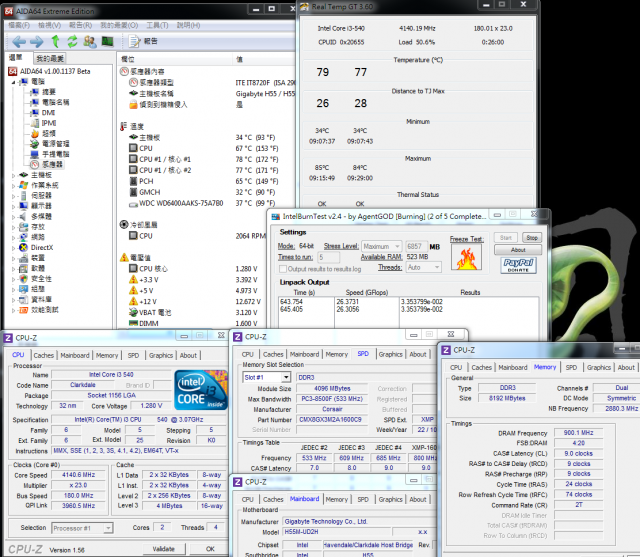Go forward using AIDA64 blue right arrow
The image size is (640, 557).
pyautogui.click(x=37, y=41)
